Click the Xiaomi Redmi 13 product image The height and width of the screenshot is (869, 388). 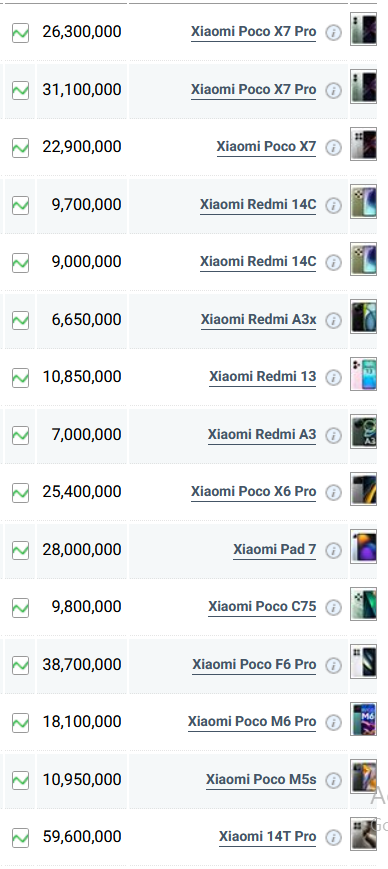click(x=364, y=374)
